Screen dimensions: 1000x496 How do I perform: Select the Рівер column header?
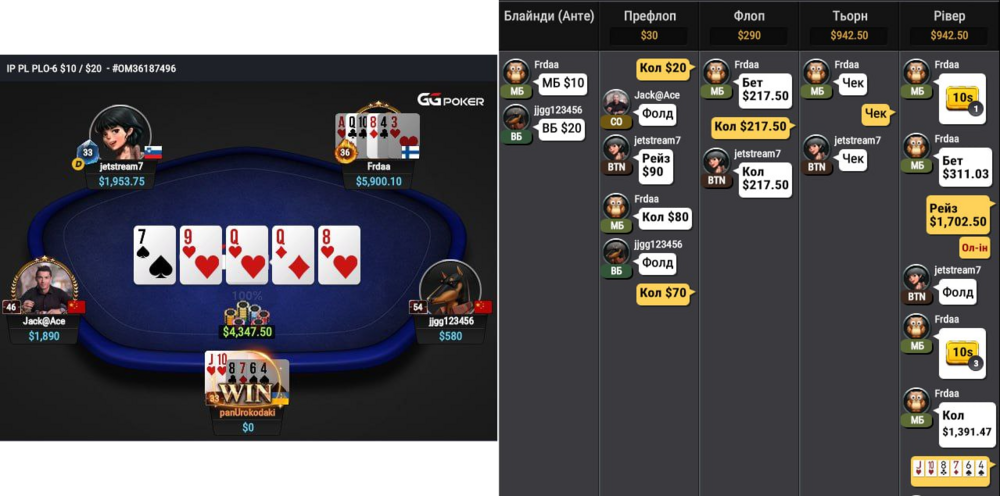tap(949, 16)
